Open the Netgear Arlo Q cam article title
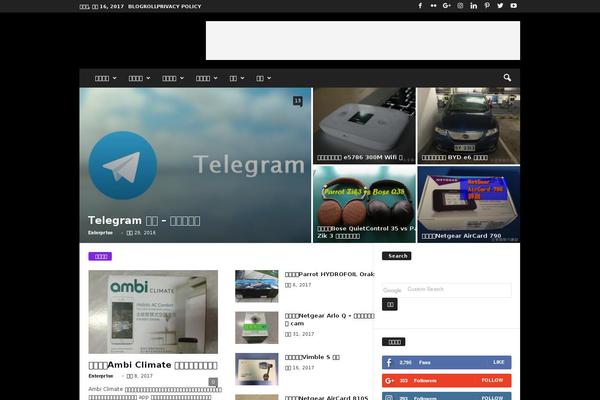Screen dimensions: 600x400 329,319
